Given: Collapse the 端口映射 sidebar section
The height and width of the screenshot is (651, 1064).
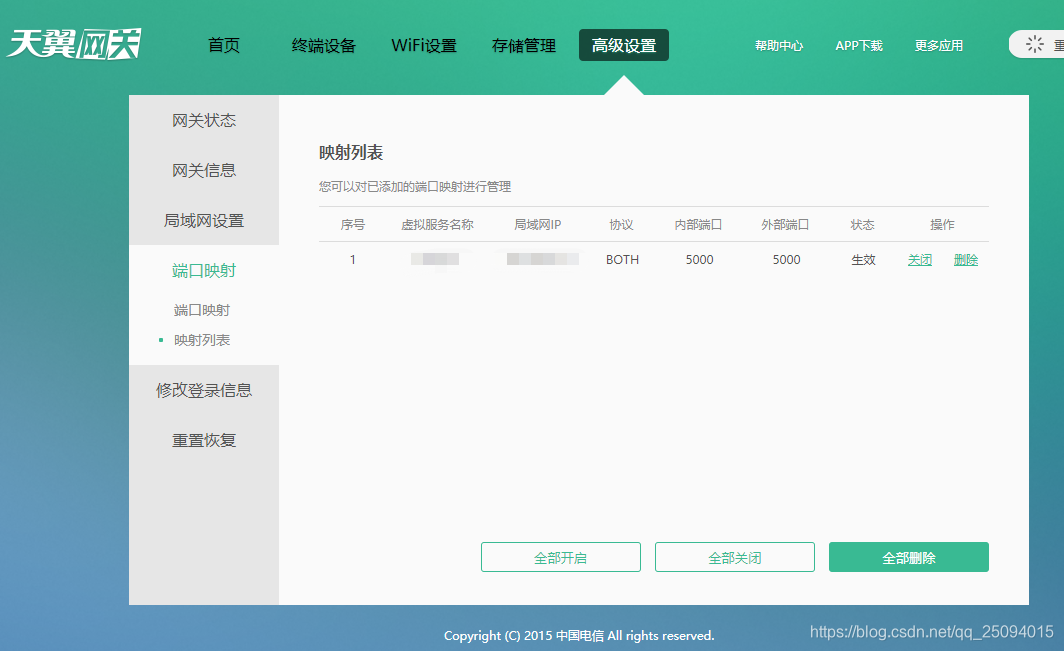Looking at the screenshot, I should [204, 270].
